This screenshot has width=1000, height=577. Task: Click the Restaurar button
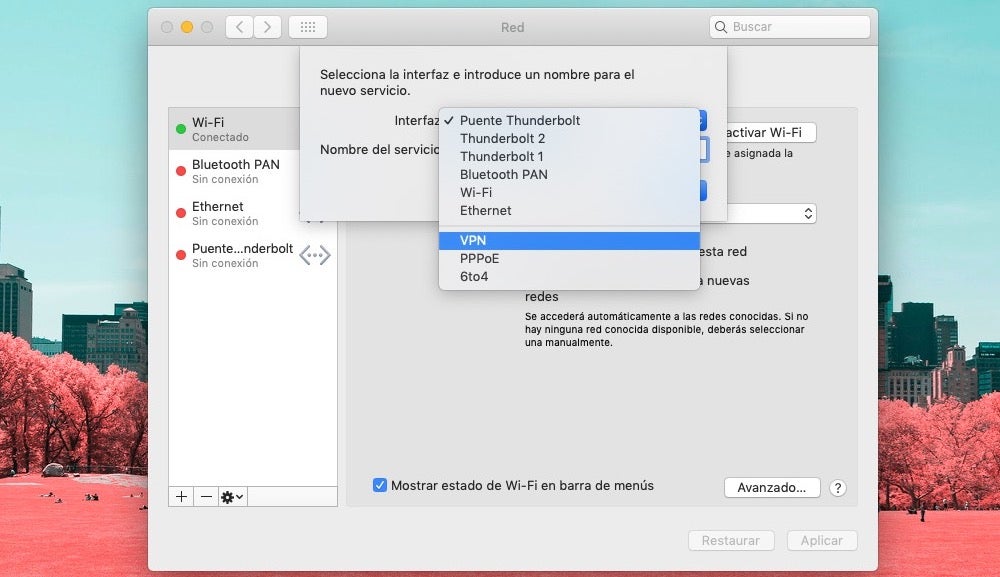(731, 540)
